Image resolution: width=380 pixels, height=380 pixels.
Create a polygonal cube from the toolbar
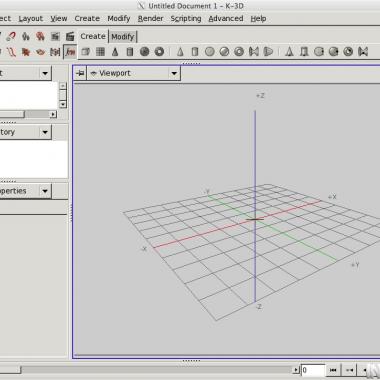click(86, 52)
